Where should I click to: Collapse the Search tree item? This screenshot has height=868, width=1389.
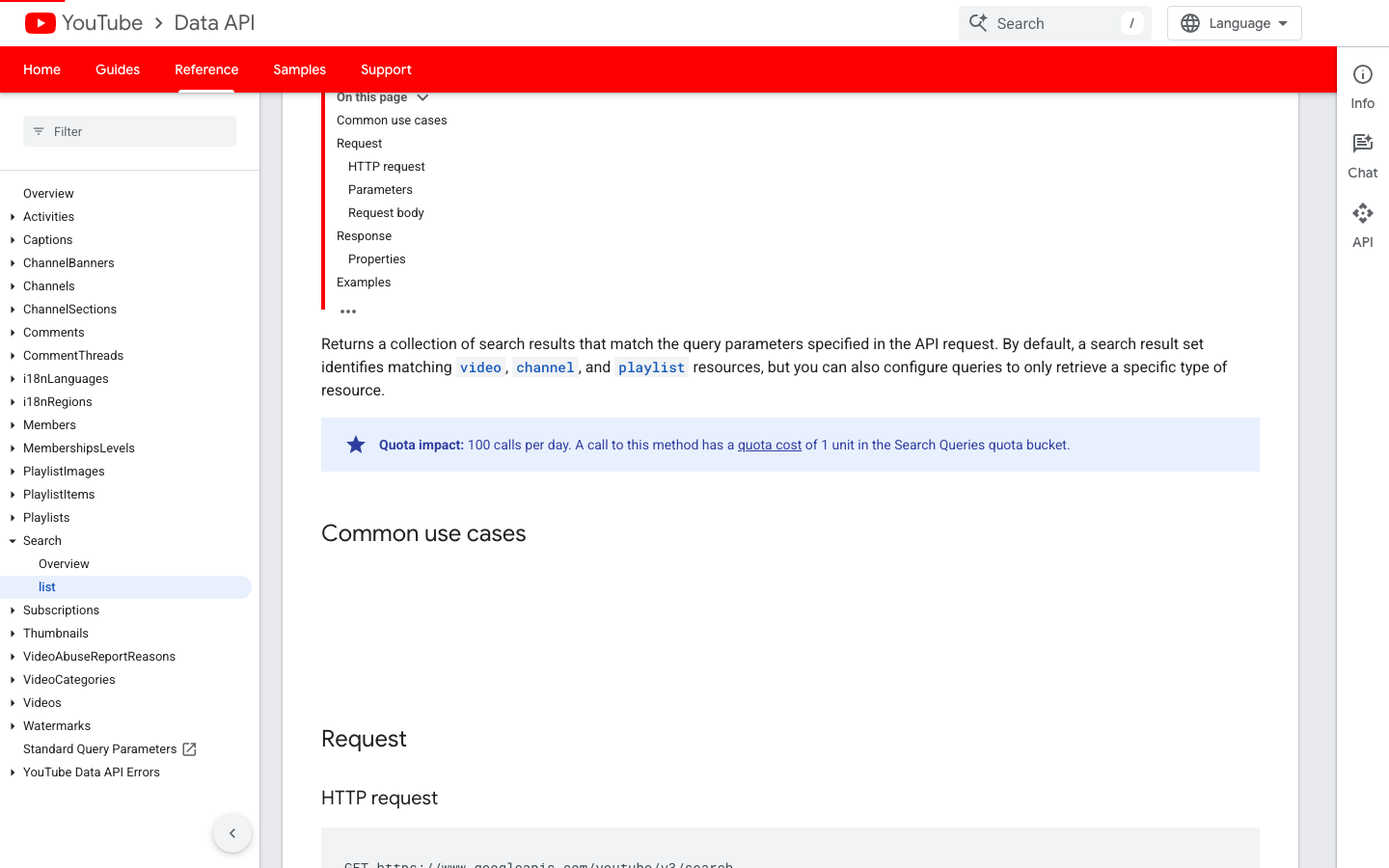[x=13, y=541]
